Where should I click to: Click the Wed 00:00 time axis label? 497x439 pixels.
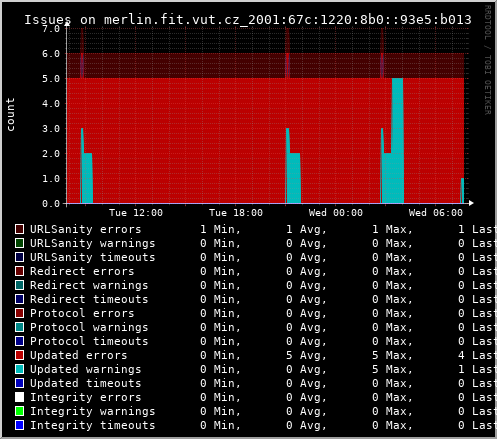coord(336,213)
